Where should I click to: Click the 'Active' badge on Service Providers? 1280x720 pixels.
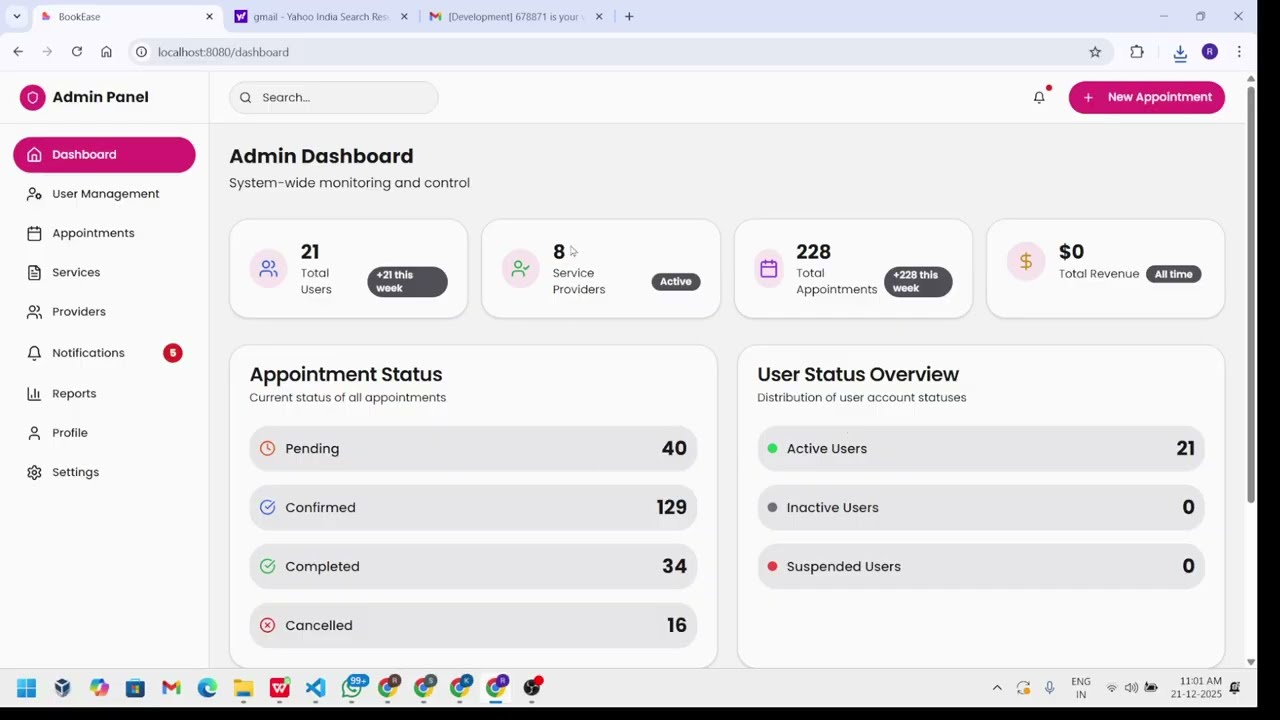point(675,282)
